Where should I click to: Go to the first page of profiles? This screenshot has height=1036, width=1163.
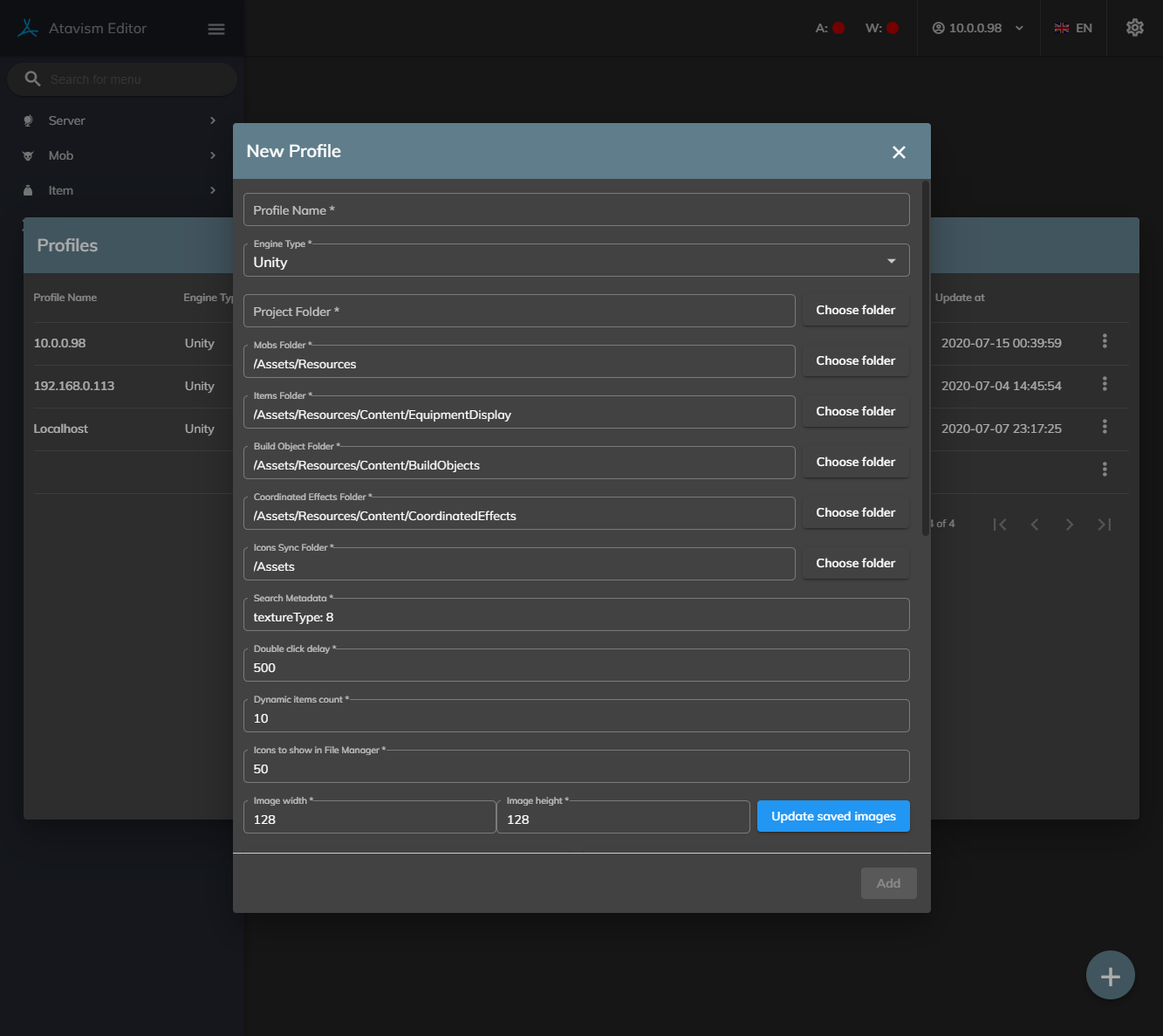coord(1000,525)
